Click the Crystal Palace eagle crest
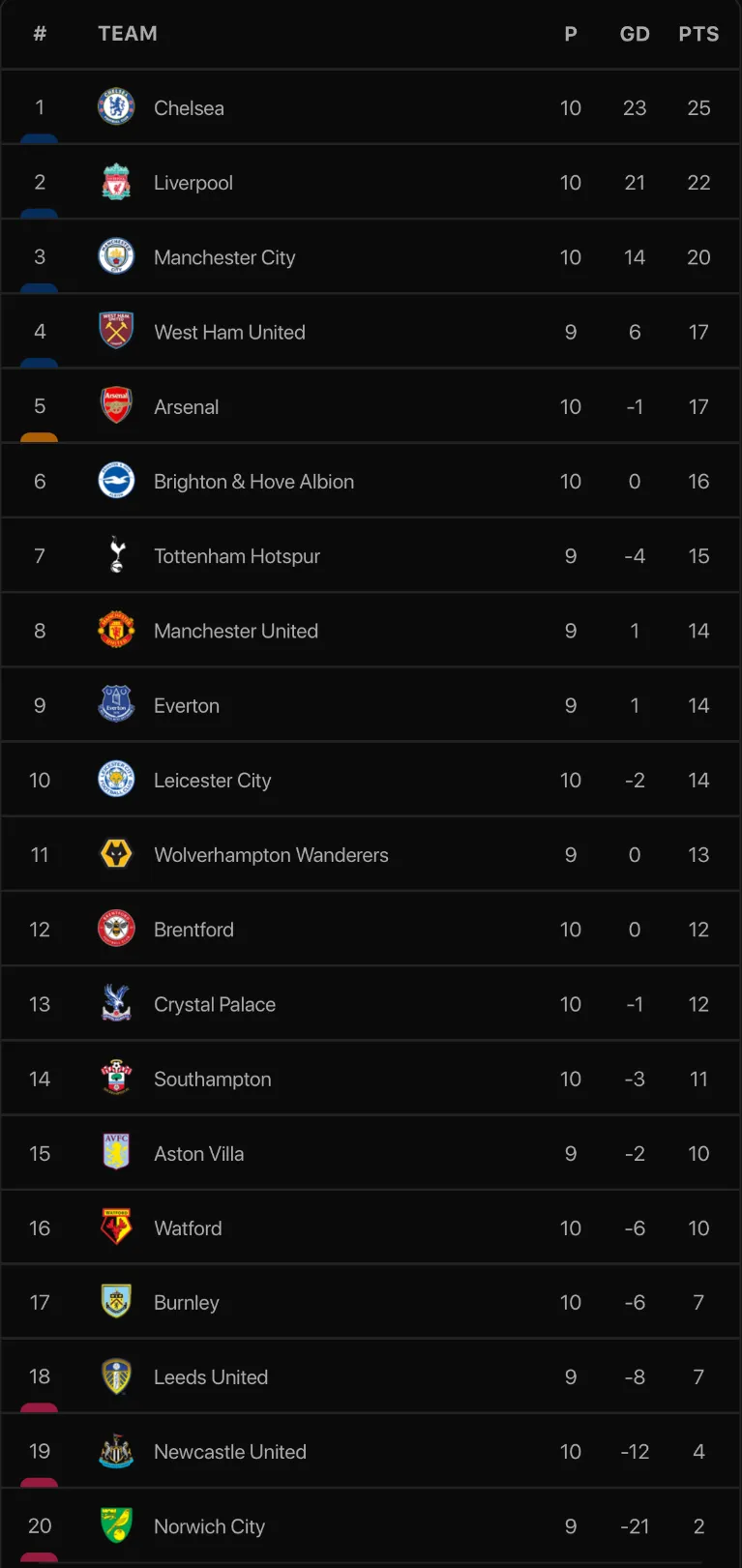The image size is (742, 1568). coord(116,1003)
